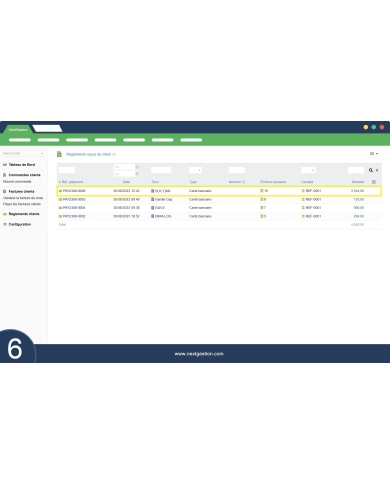Click the Configuration gear icon

pyautogui.click(x=5, y=224)
